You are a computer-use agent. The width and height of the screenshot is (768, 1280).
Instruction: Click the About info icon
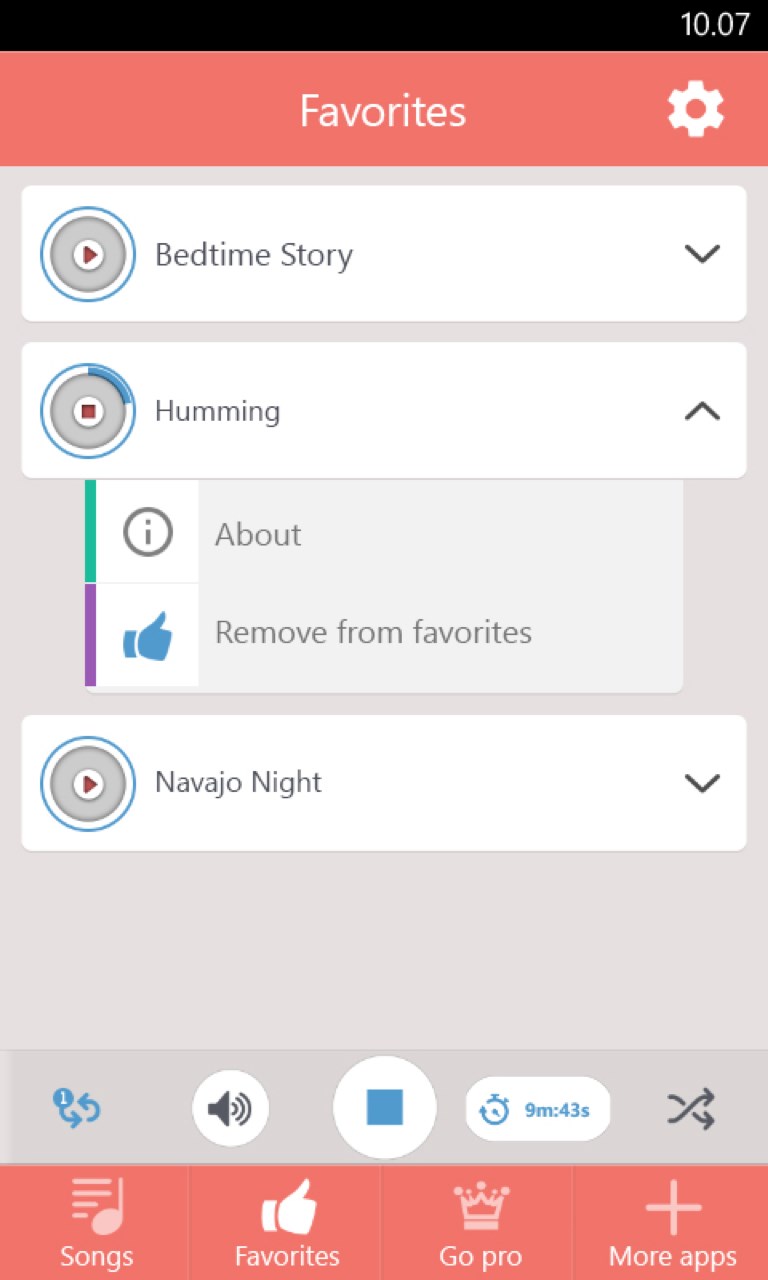pos(148,533)
